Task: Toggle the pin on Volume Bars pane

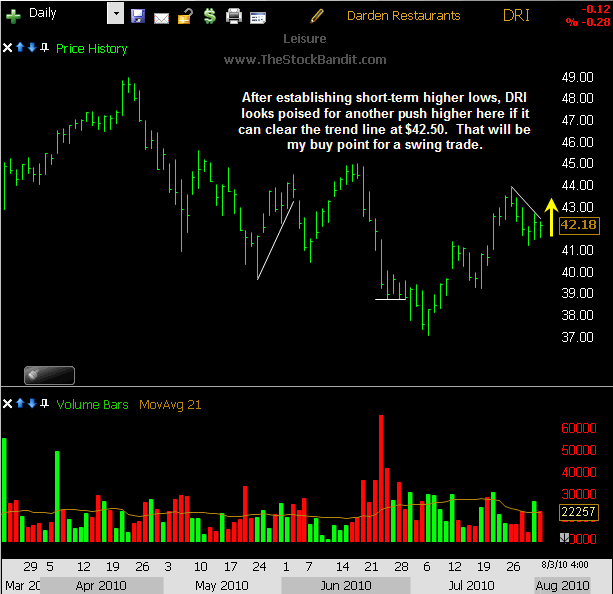Action: [44, 404]
